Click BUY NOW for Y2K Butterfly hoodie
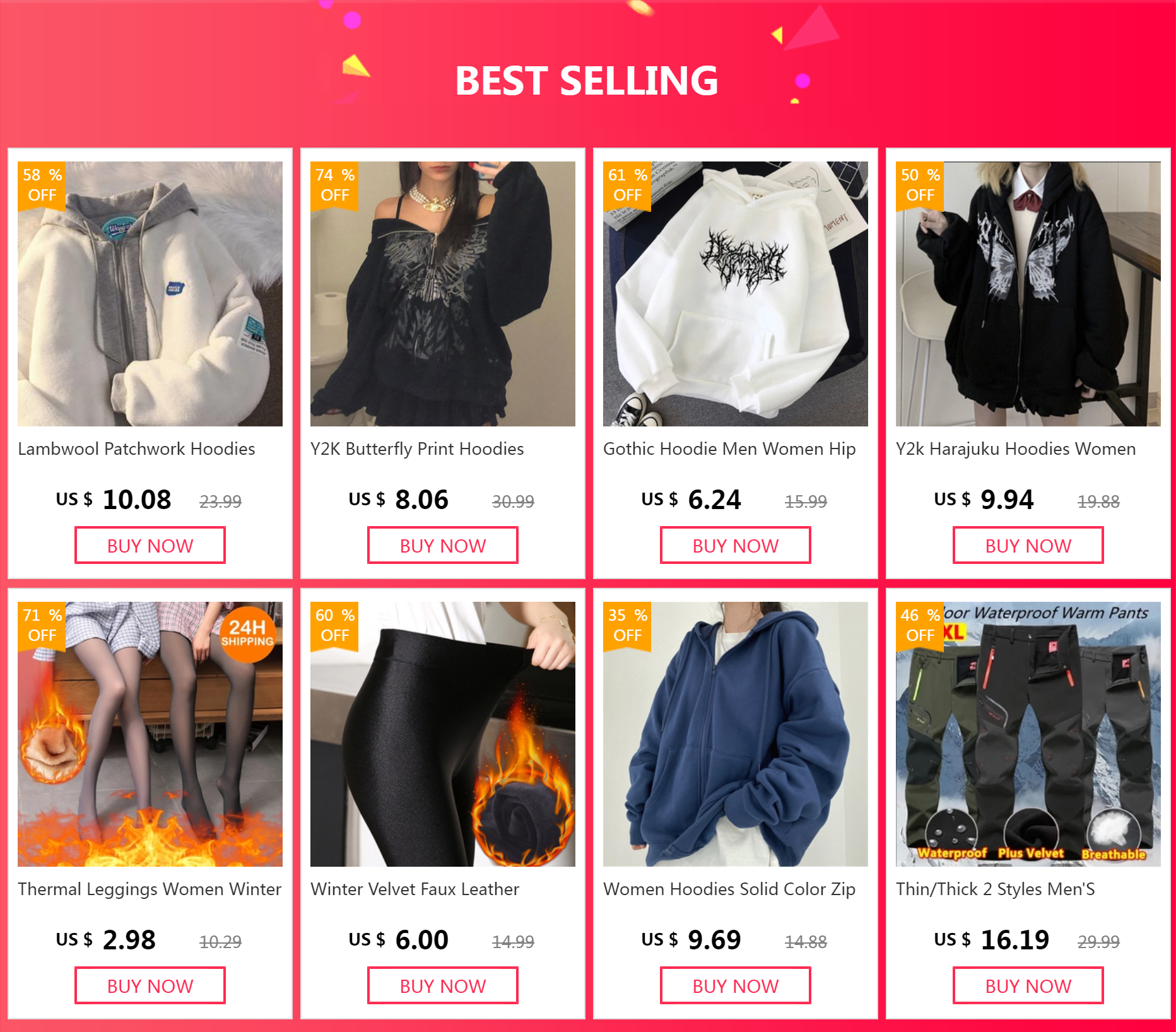The height and width of the screenshot is (1032, 1176). click(x=443, y=546)
